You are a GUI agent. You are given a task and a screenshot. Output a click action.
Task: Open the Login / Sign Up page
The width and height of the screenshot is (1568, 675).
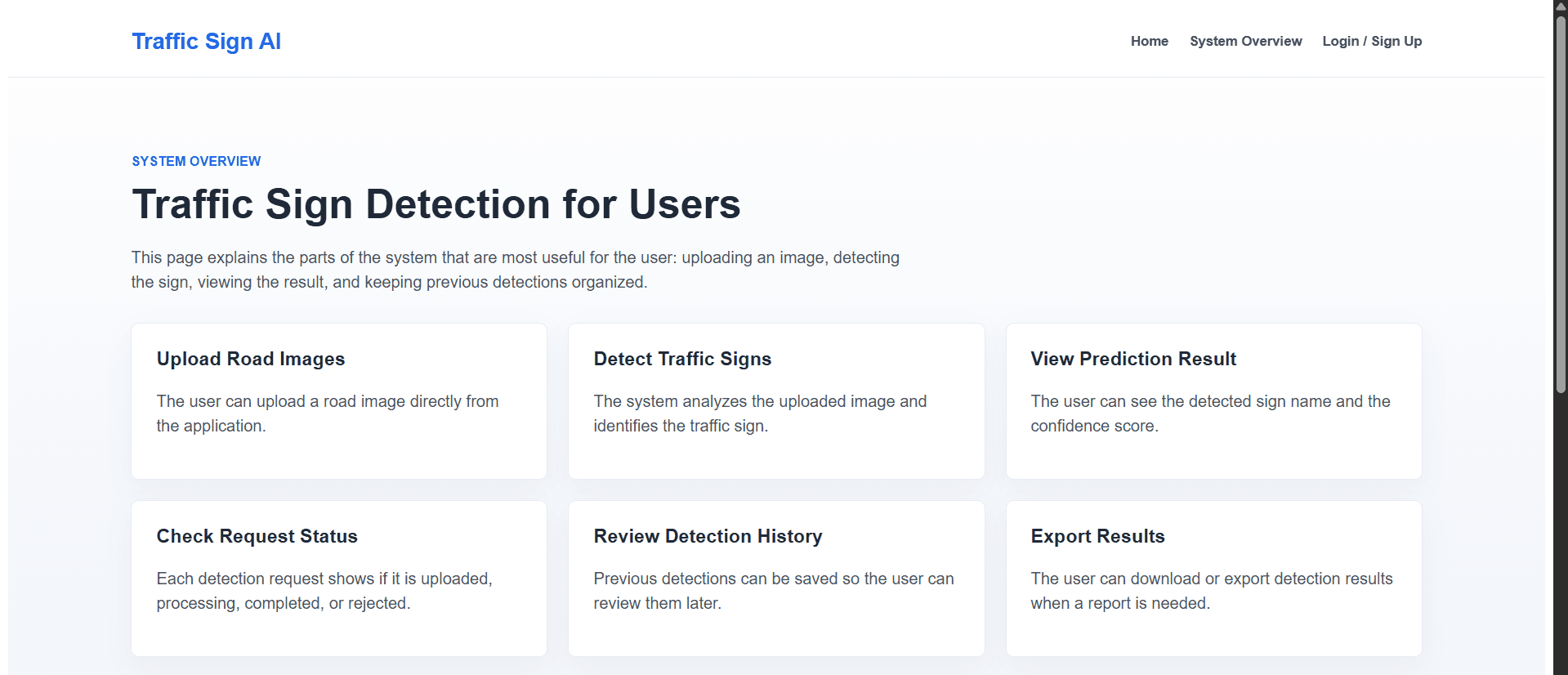[1372, 41]
